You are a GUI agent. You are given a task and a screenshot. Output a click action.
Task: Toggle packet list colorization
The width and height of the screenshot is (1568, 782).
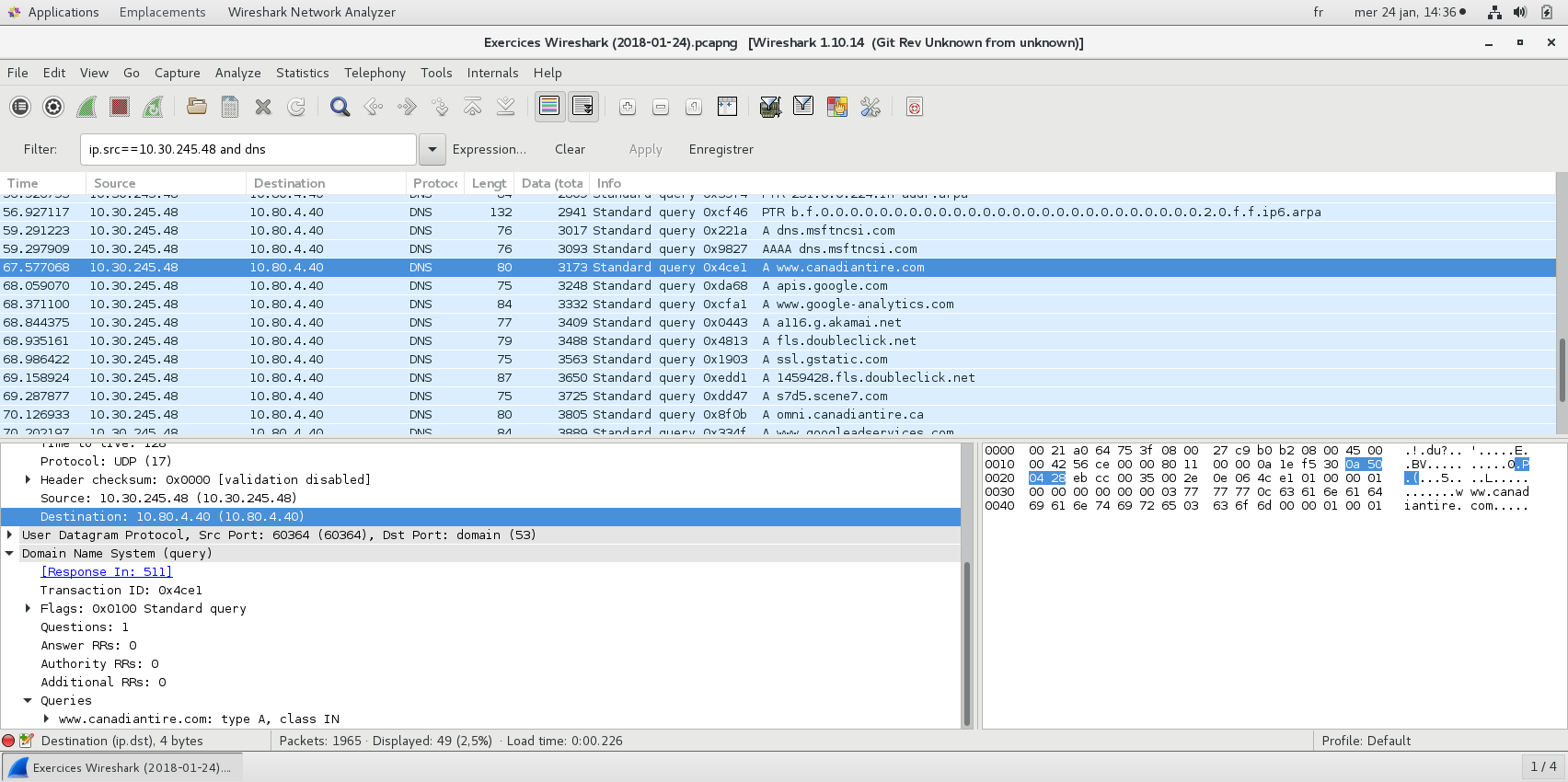tap(549, 107)
